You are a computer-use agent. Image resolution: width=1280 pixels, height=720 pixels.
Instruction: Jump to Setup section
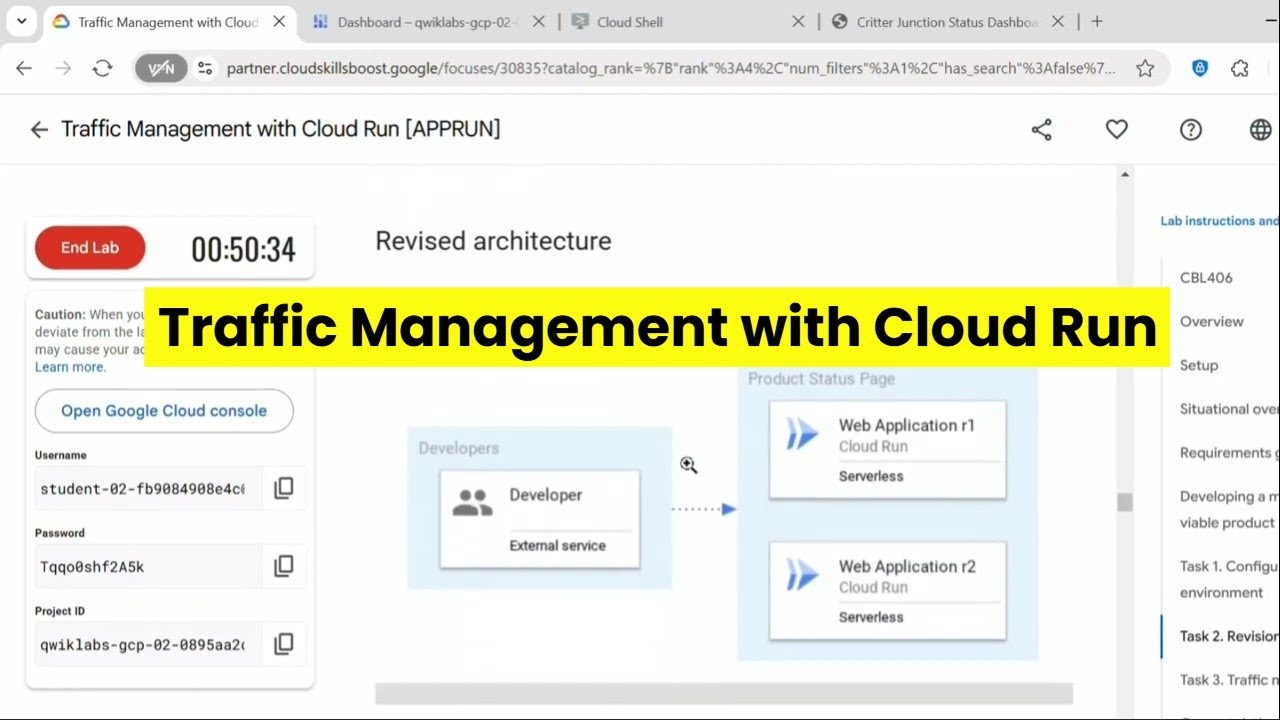point(1199,365)
